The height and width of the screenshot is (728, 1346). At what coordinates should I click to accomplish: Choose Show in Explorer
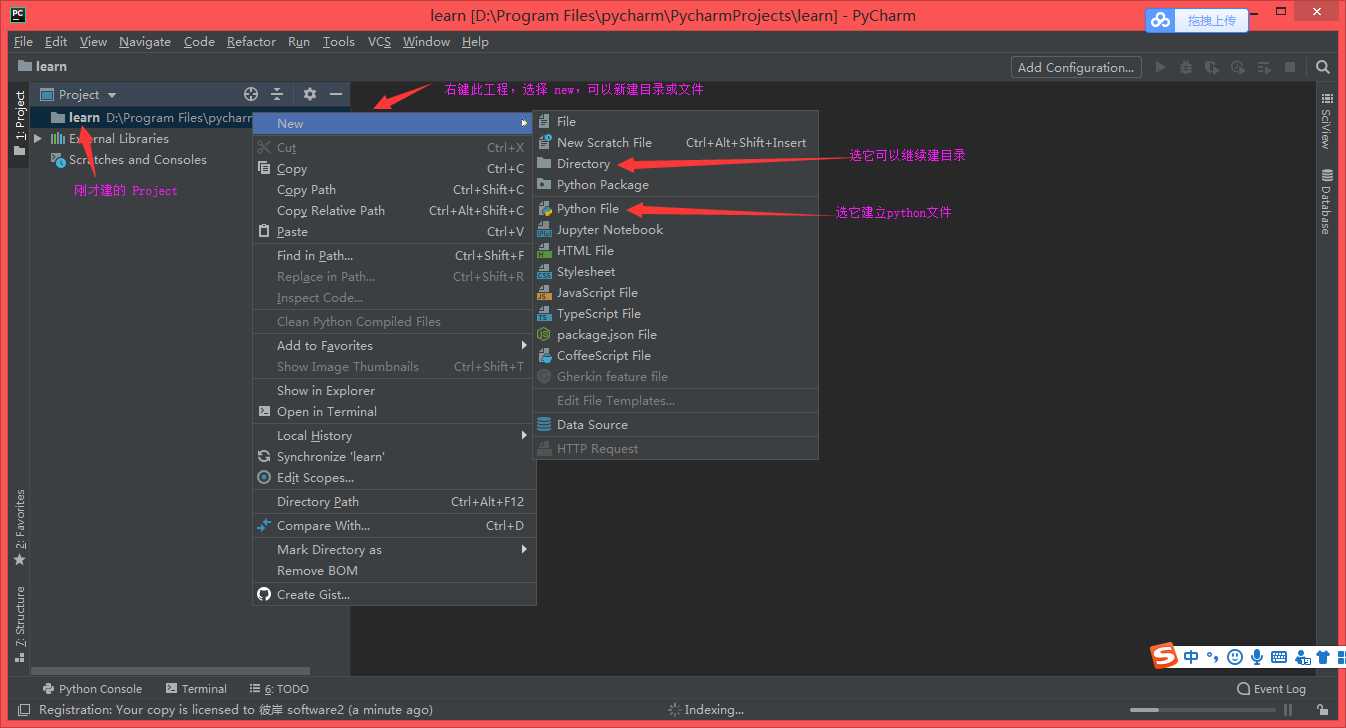click(x=394, y=391)
